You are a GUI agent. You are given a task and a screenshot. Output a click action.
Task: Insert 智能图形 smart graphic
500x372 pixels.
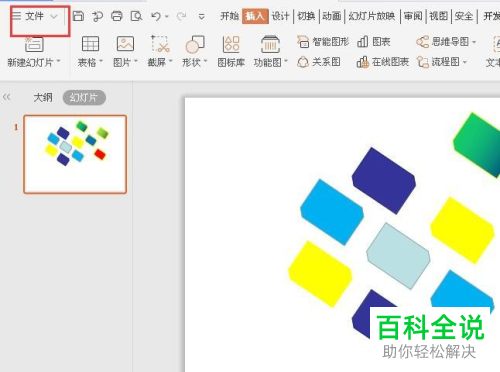(323, 42)
